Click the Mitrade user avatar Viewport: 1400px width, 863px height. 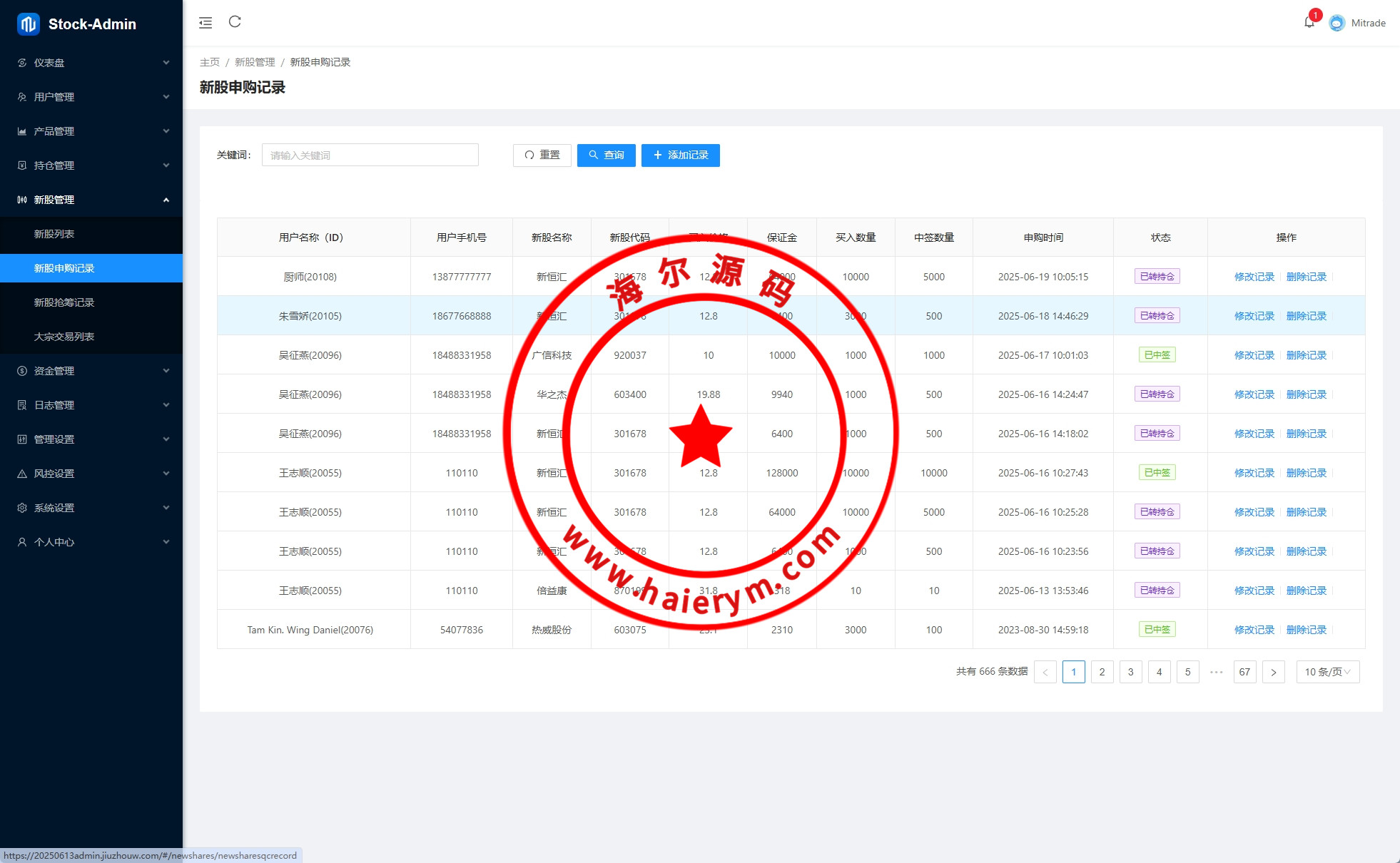click(x=1337, y=23)
